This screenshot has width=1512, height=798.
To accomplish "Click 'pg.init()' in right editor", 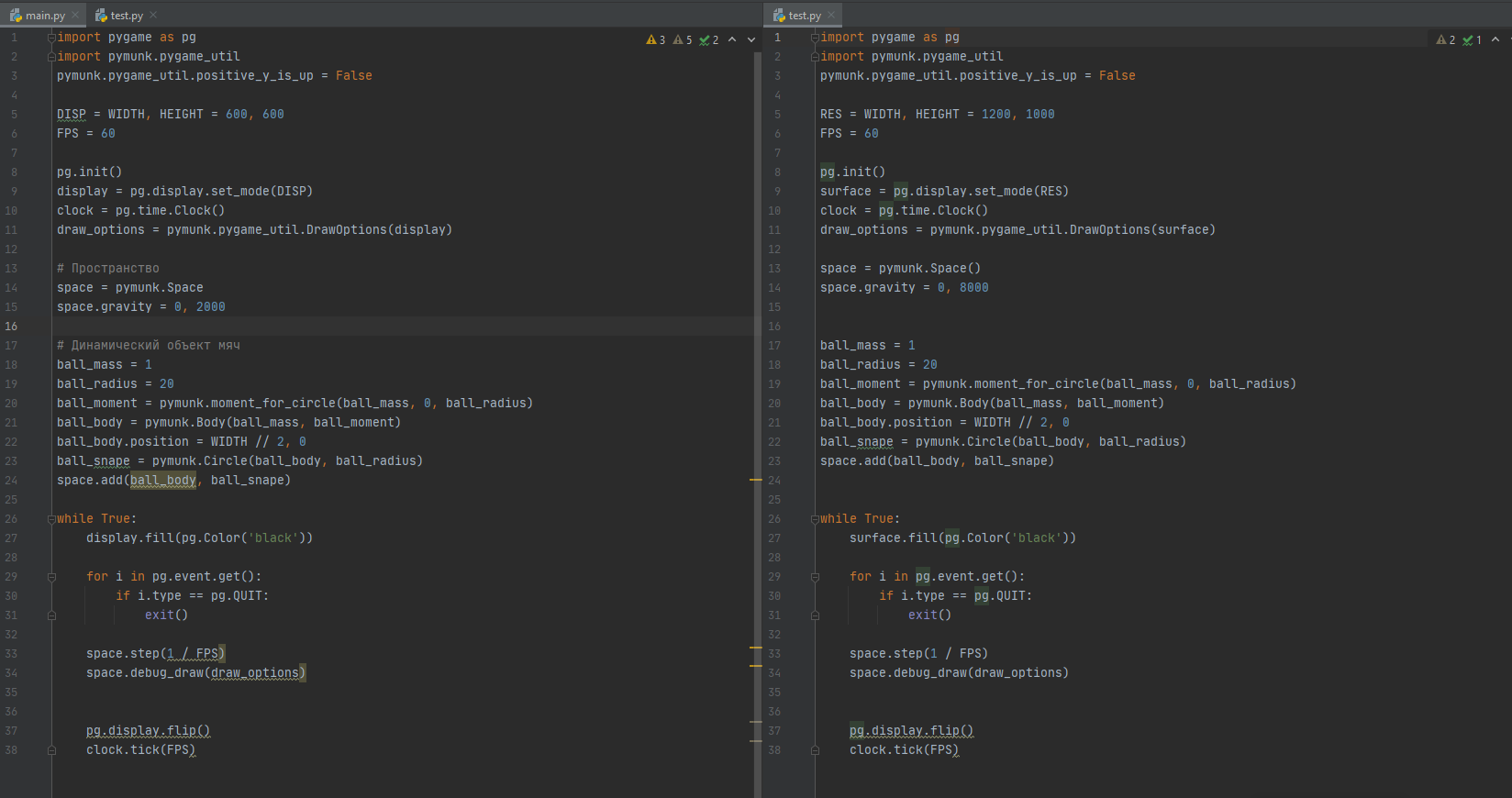I will point(853,172).
